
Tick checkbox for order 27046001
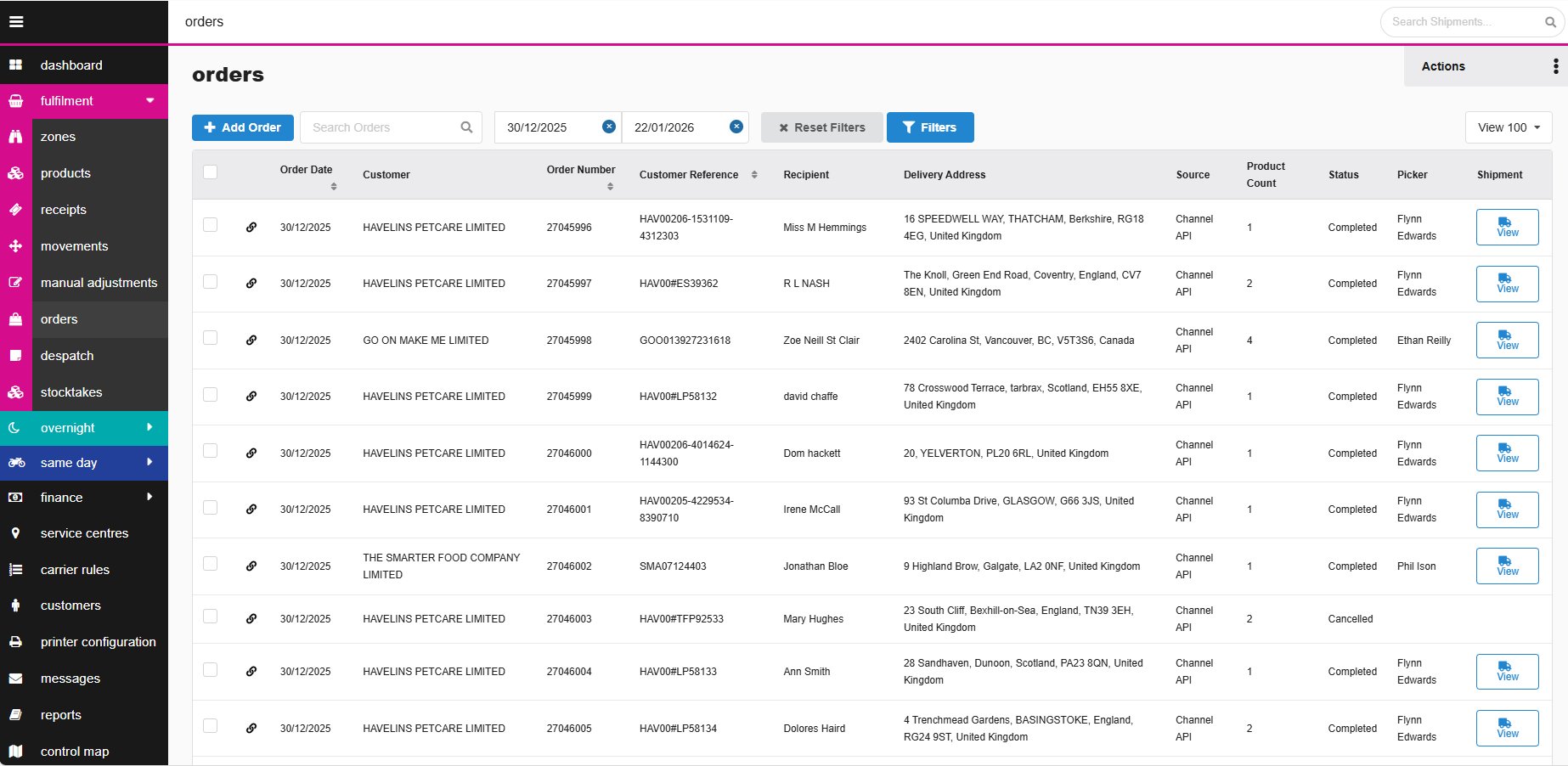coord(211,507)
